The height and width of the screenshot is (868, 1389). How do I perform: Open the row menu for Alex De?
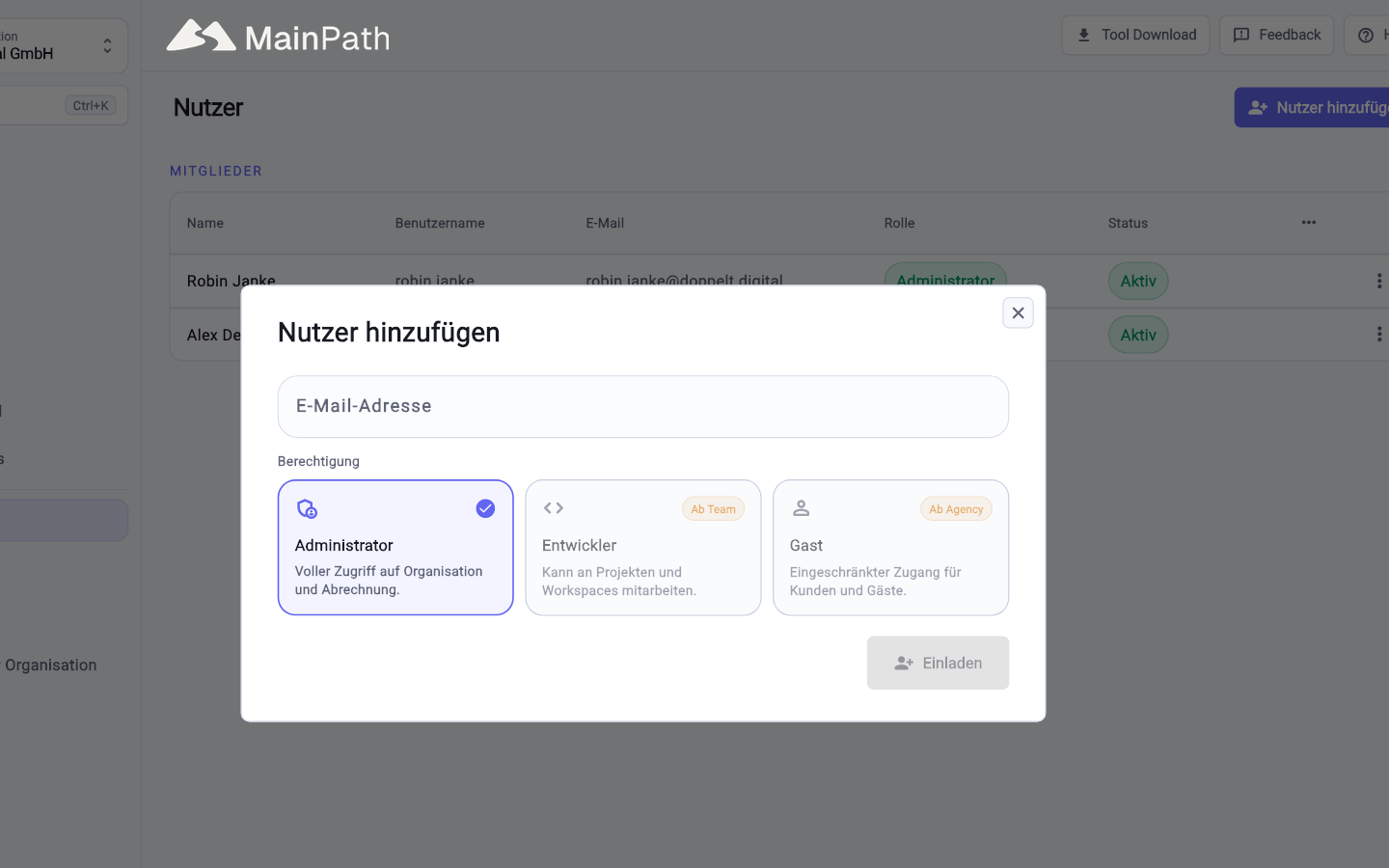(1378, 334)
